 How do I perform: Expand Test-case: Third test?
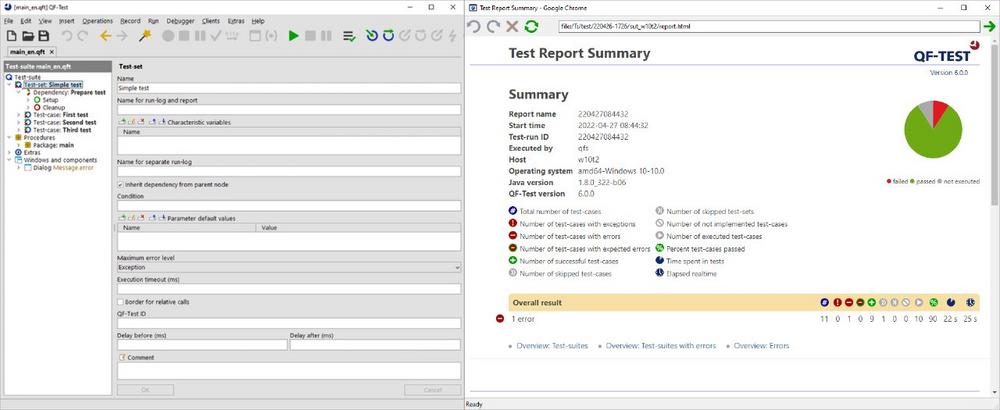click(x=19, y=130)
